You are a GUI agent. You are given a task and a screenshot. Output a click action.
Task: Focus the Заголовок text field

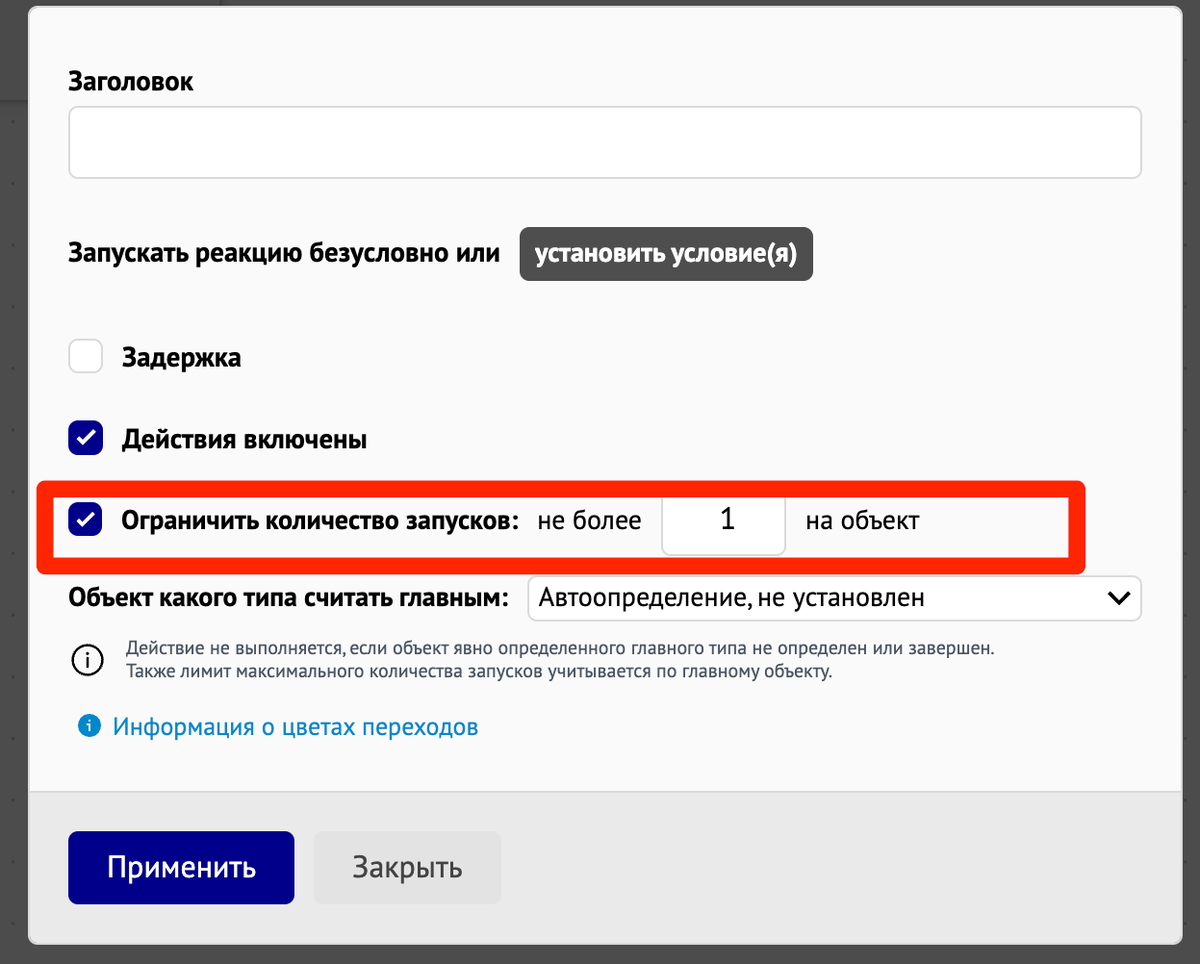604,143
